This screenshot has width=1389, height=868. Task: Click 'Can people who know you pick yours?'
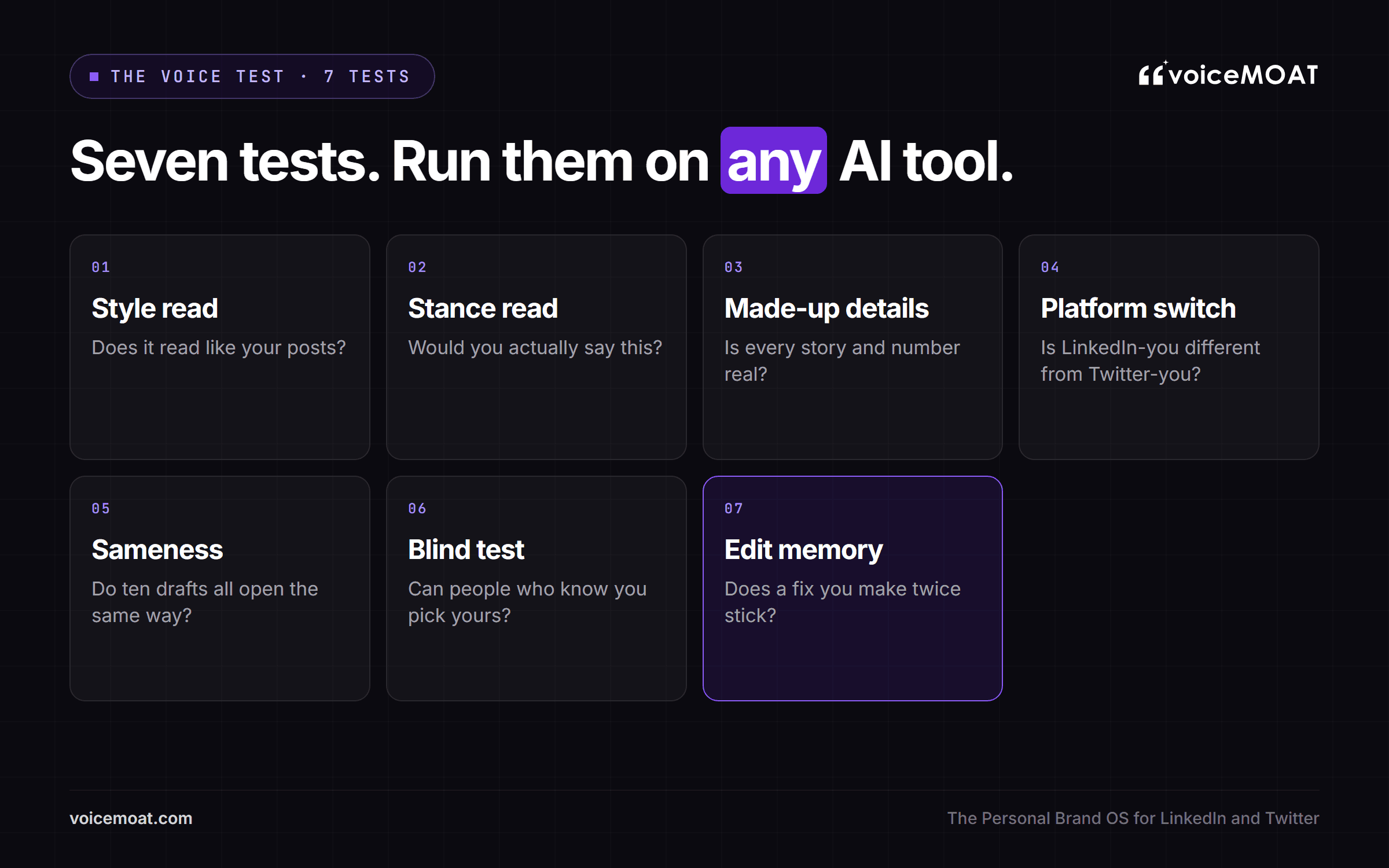pos(527,602)
